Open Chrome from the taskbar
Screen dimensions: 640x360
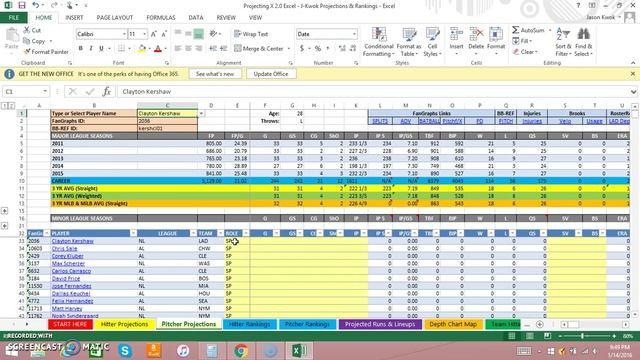[241, 351]
